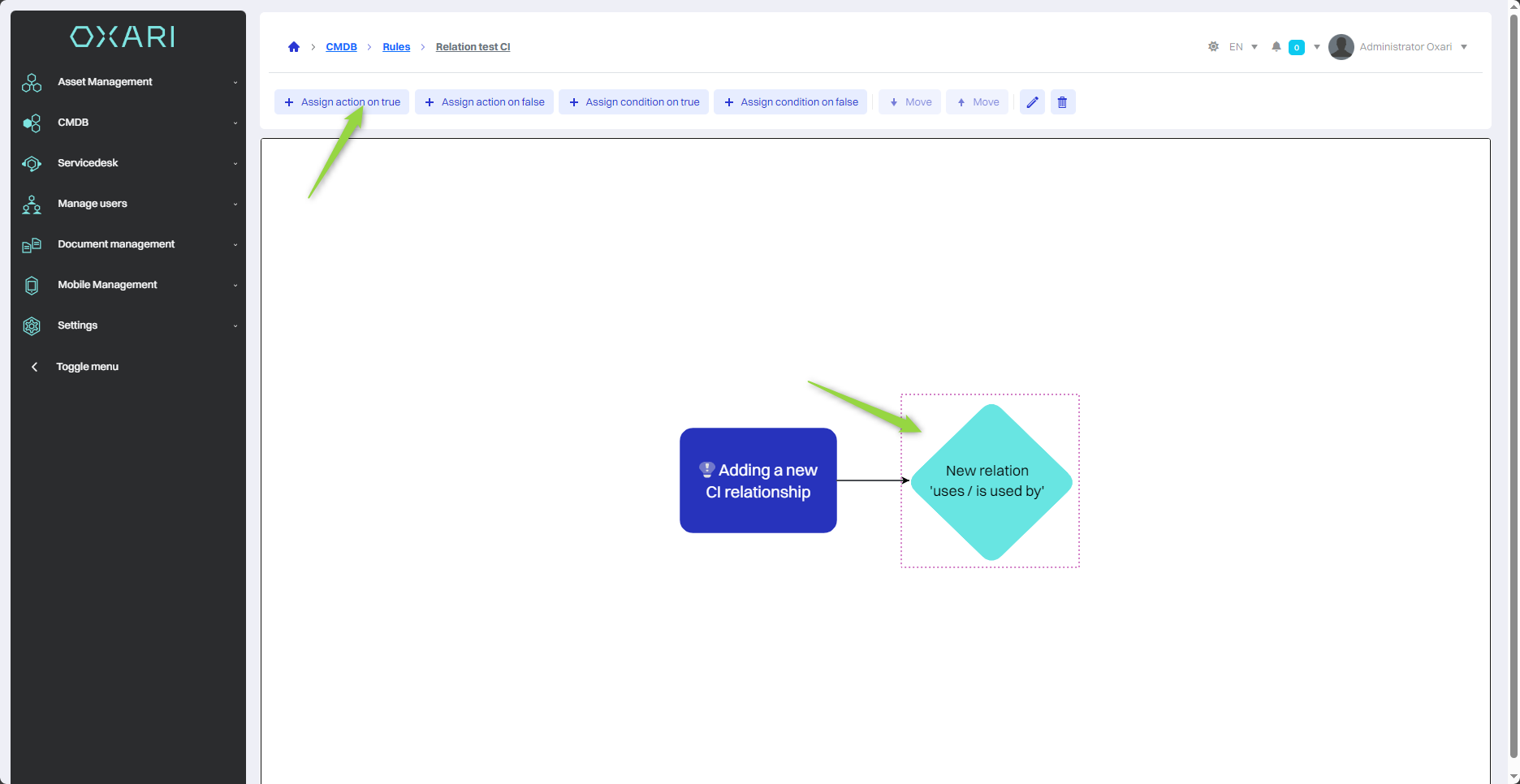Click the home icon in breadcrumb
Screen dimensions: 1520x784
294,47
